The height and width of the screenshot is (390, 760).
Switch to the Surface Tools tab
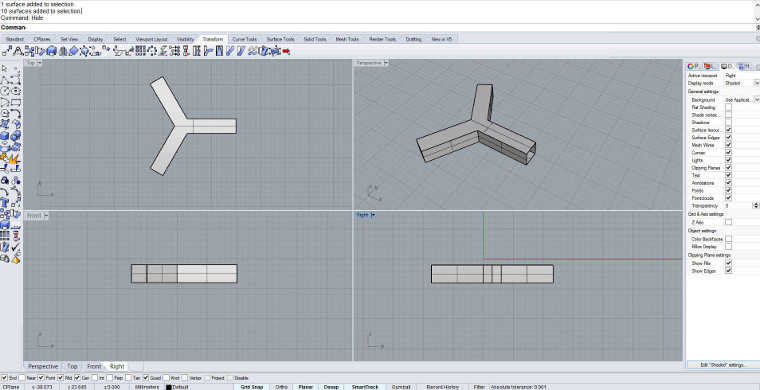(x=280, y=39)
